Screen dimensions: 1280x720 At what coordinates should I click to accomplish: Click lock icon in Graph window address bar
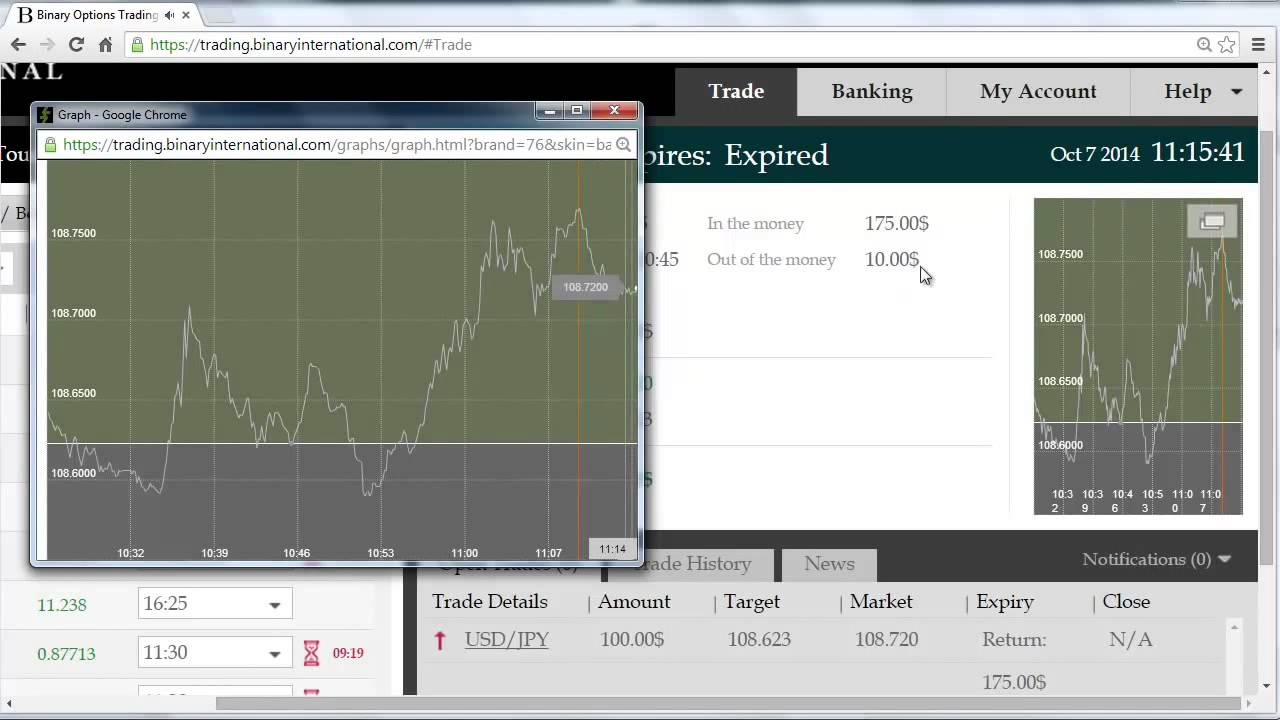[50, 144]
